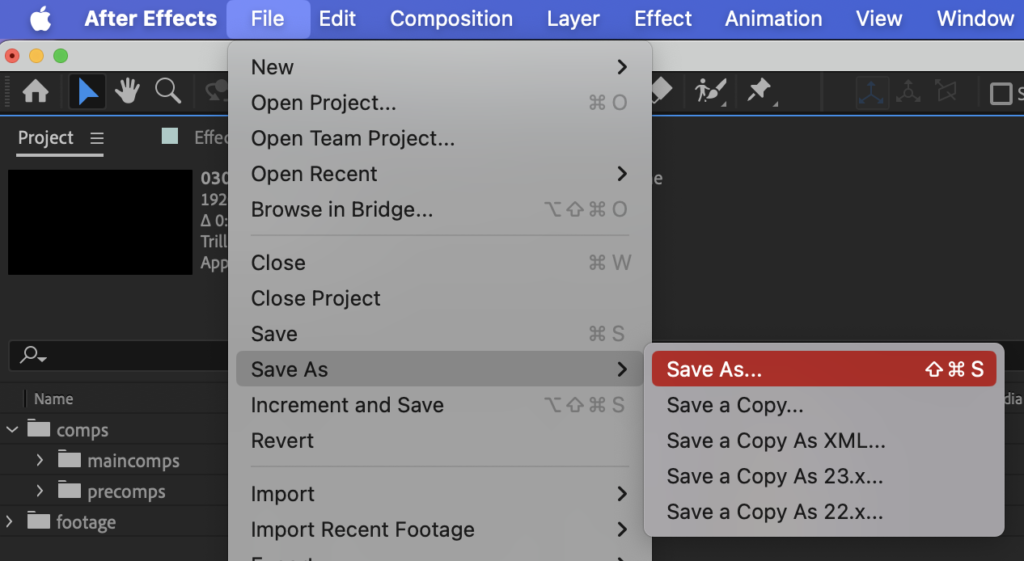The image size is (1024, 561).
Task: Click the project search field
Action: pos(120,355)
